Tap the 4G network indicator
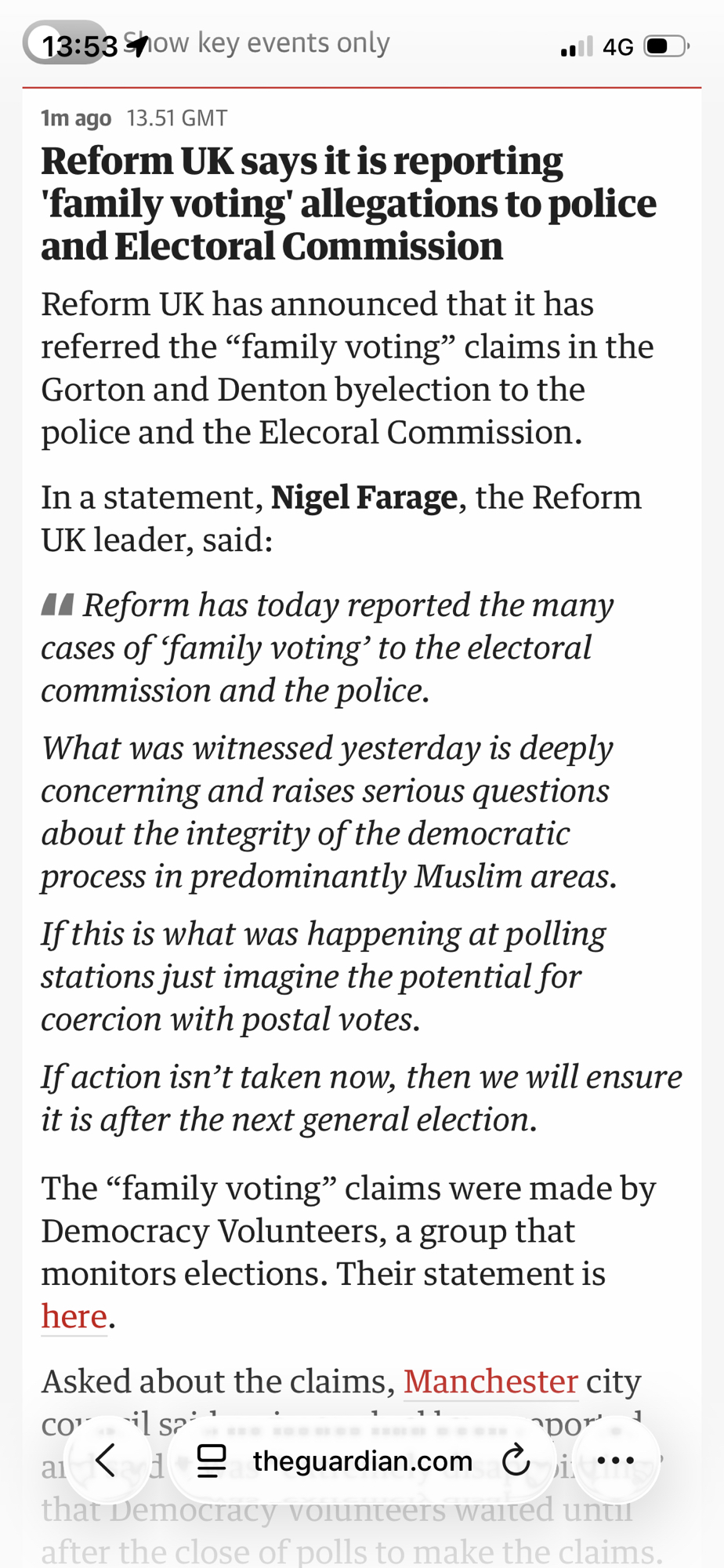Viewport: 724px width, 1568px height. coord(617,47)
